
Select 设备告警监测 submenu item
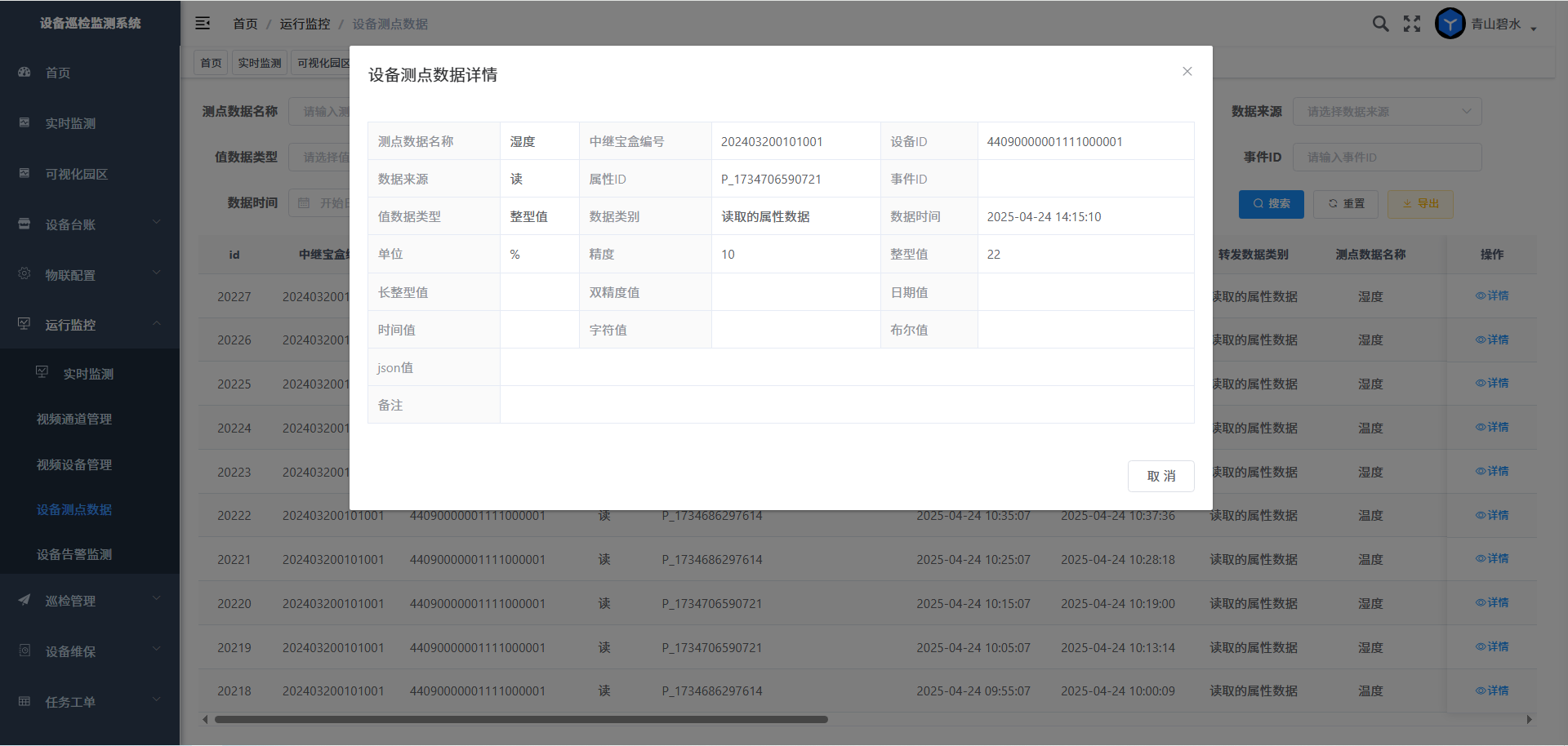74,554
